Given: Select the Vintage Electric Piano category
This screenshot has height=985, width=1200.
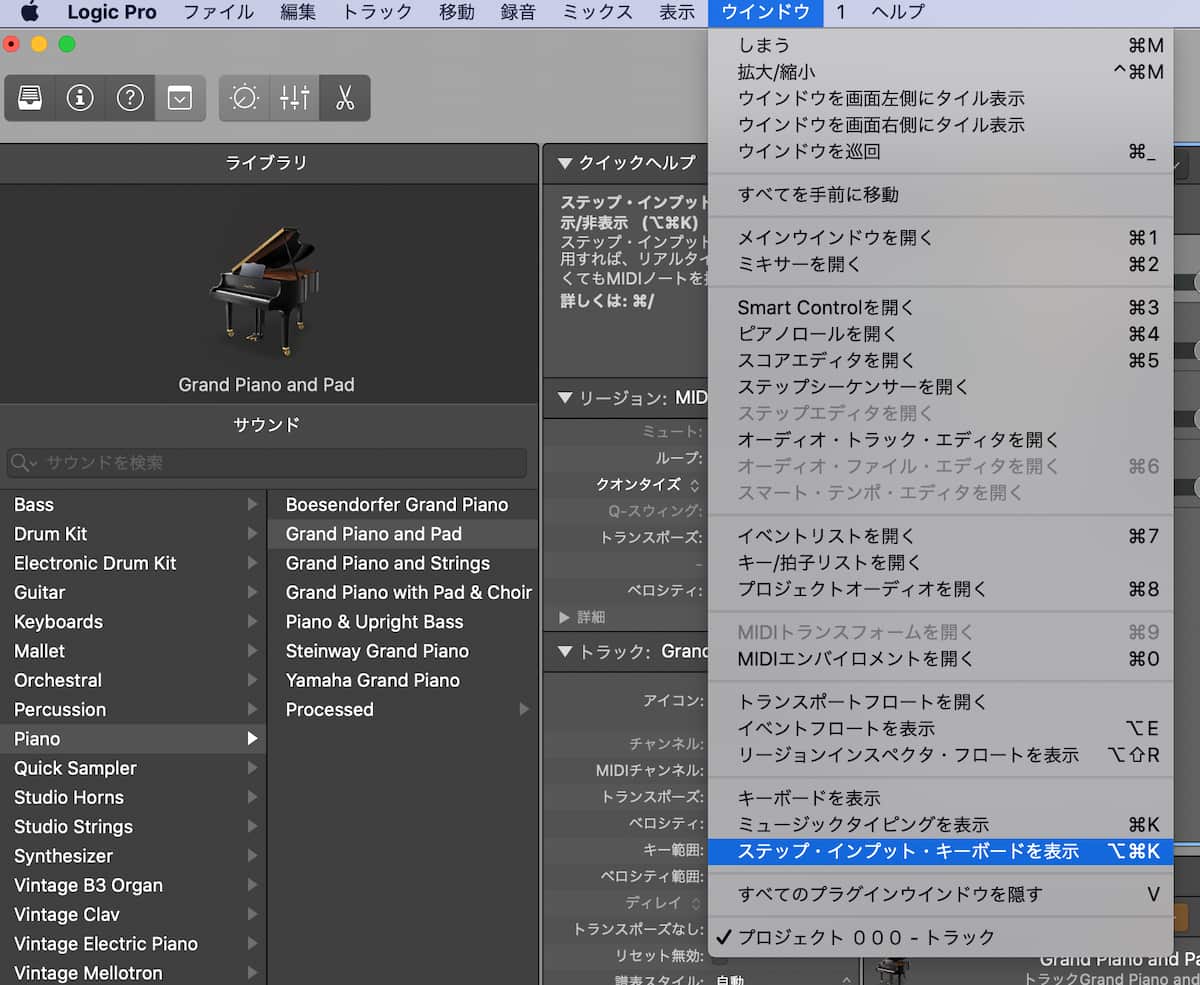Looking at the screenshot, I should (x=133, y=944).
